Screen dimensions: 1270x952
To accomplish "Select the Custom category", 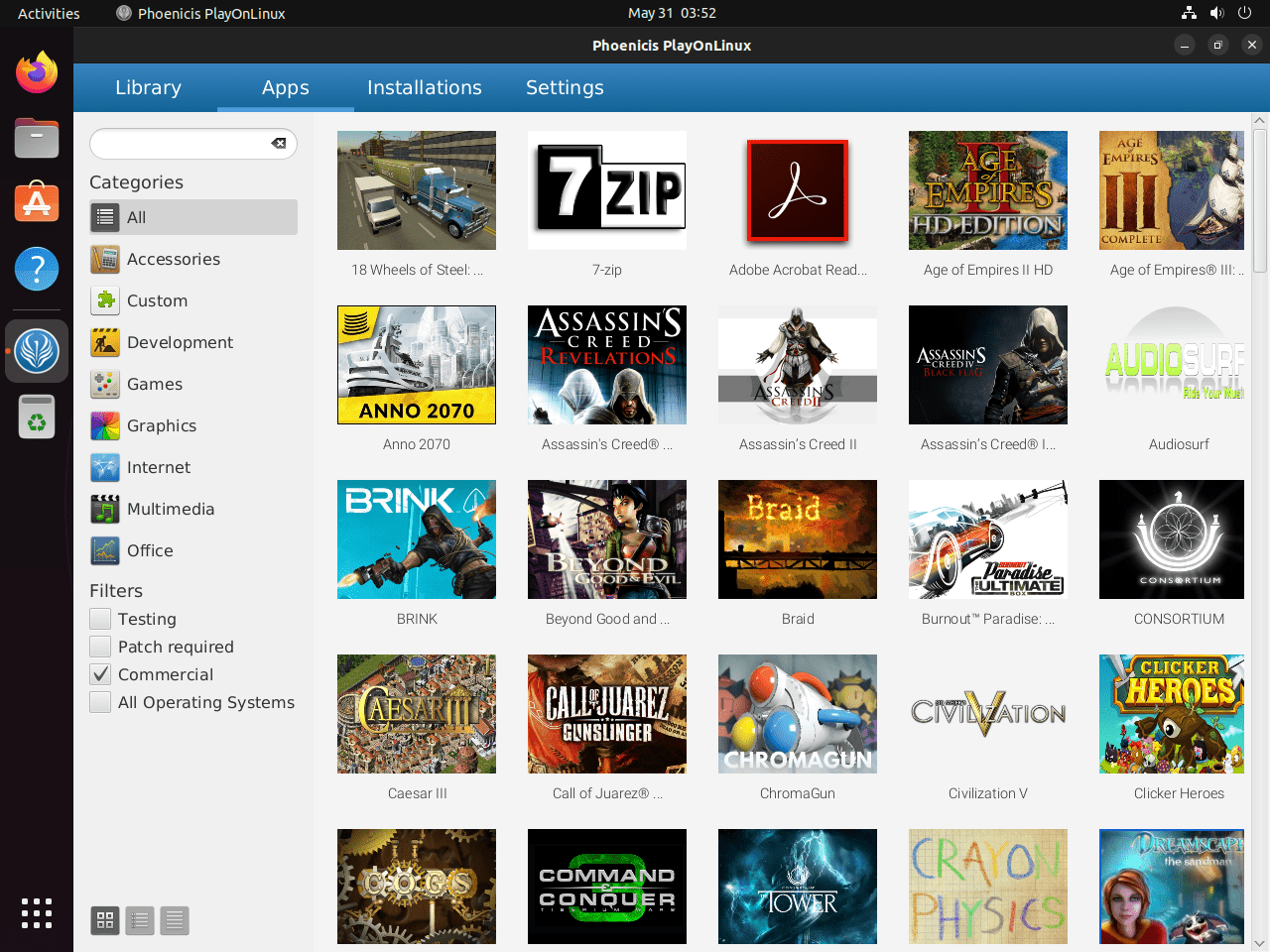I will (x=193, y=300).
